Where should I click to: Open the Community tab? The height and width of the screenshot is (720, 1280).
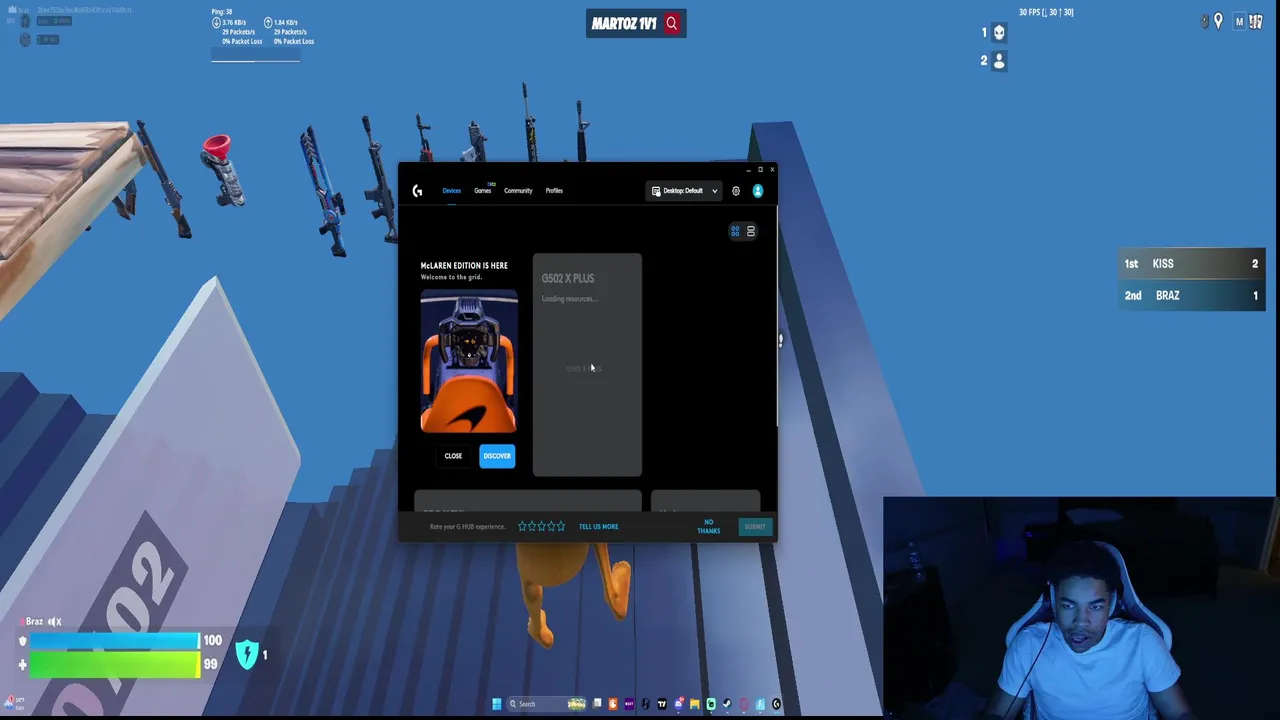[x=518, y=191]
